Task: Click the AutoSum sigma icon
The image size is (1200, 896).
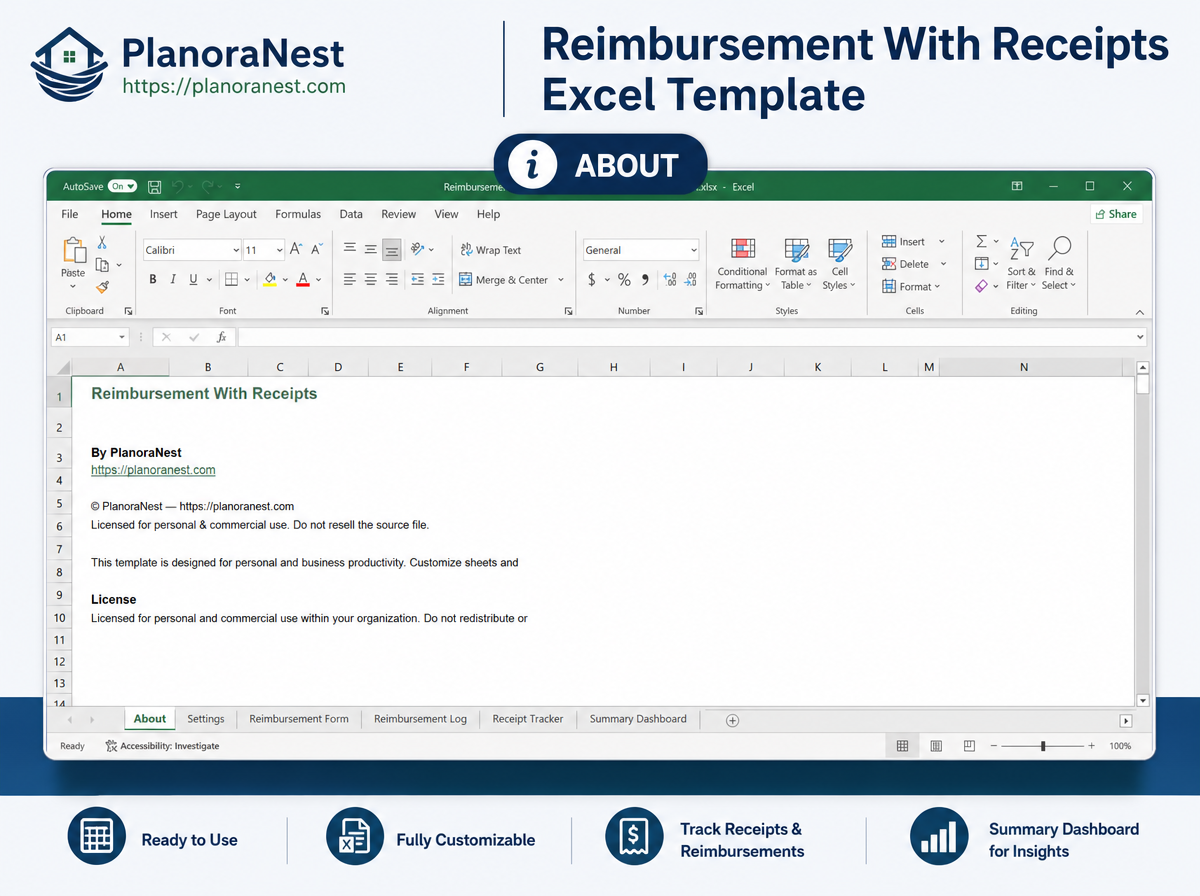Action: tap(981, 242)
